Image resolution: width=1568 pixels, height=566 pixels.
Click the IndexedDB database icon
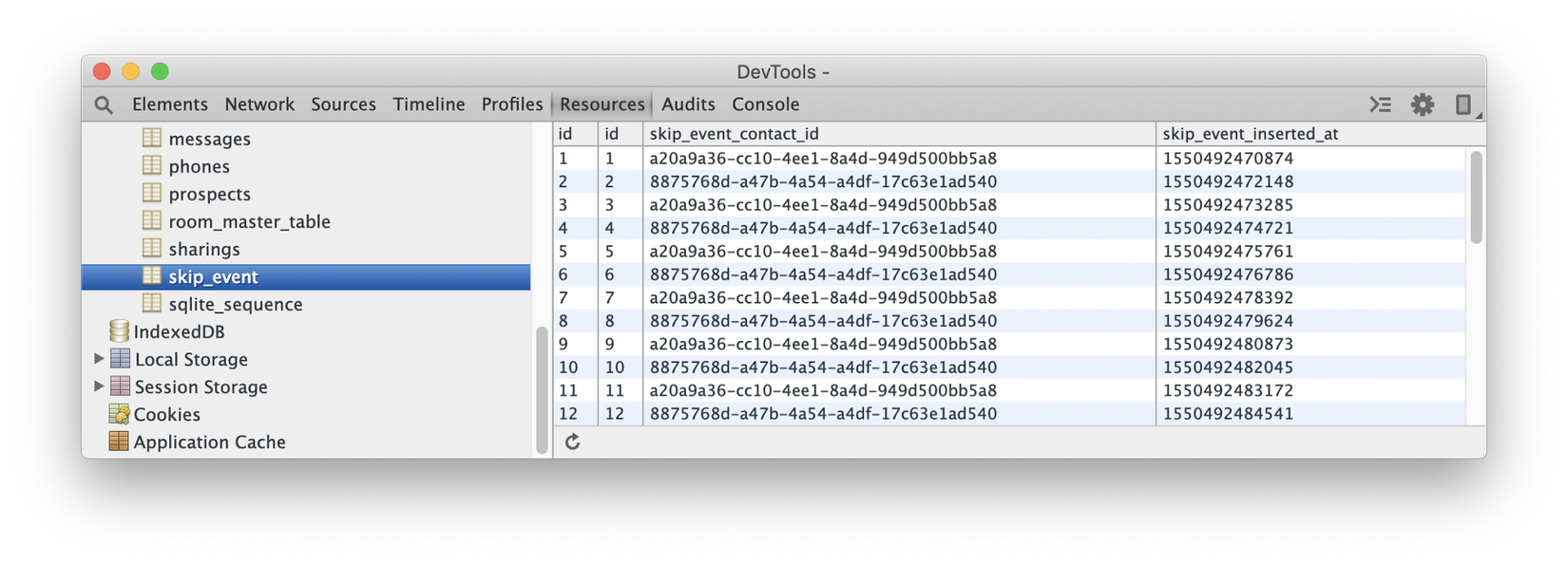(119, 331)
